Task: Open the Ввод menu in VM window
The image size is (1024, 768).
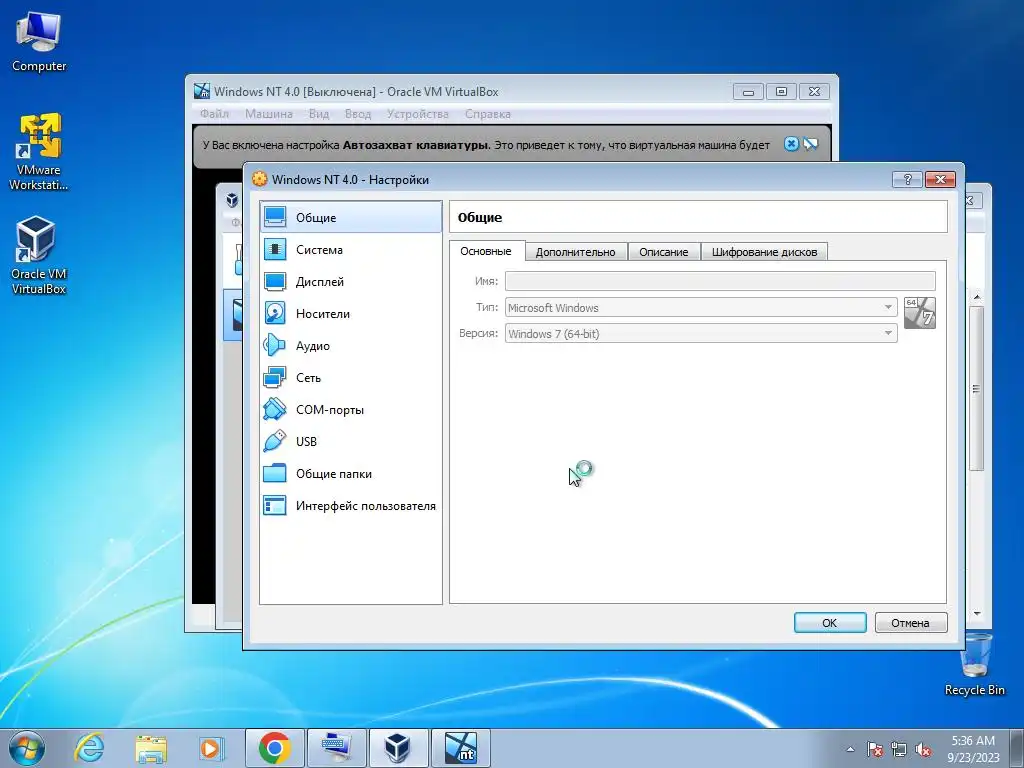Action: click(358, 114)
